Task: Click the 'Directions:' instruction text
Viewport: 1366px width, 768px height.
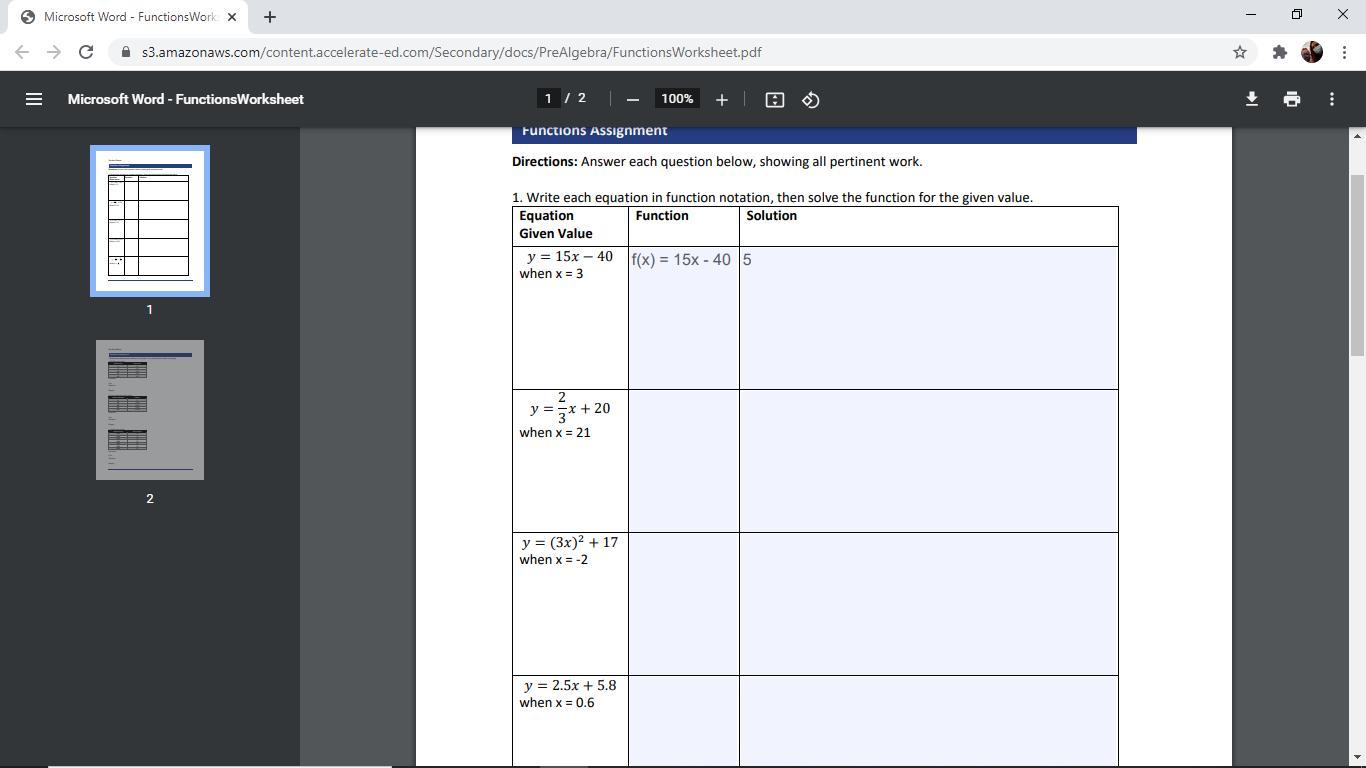Action: coord(545,161)
